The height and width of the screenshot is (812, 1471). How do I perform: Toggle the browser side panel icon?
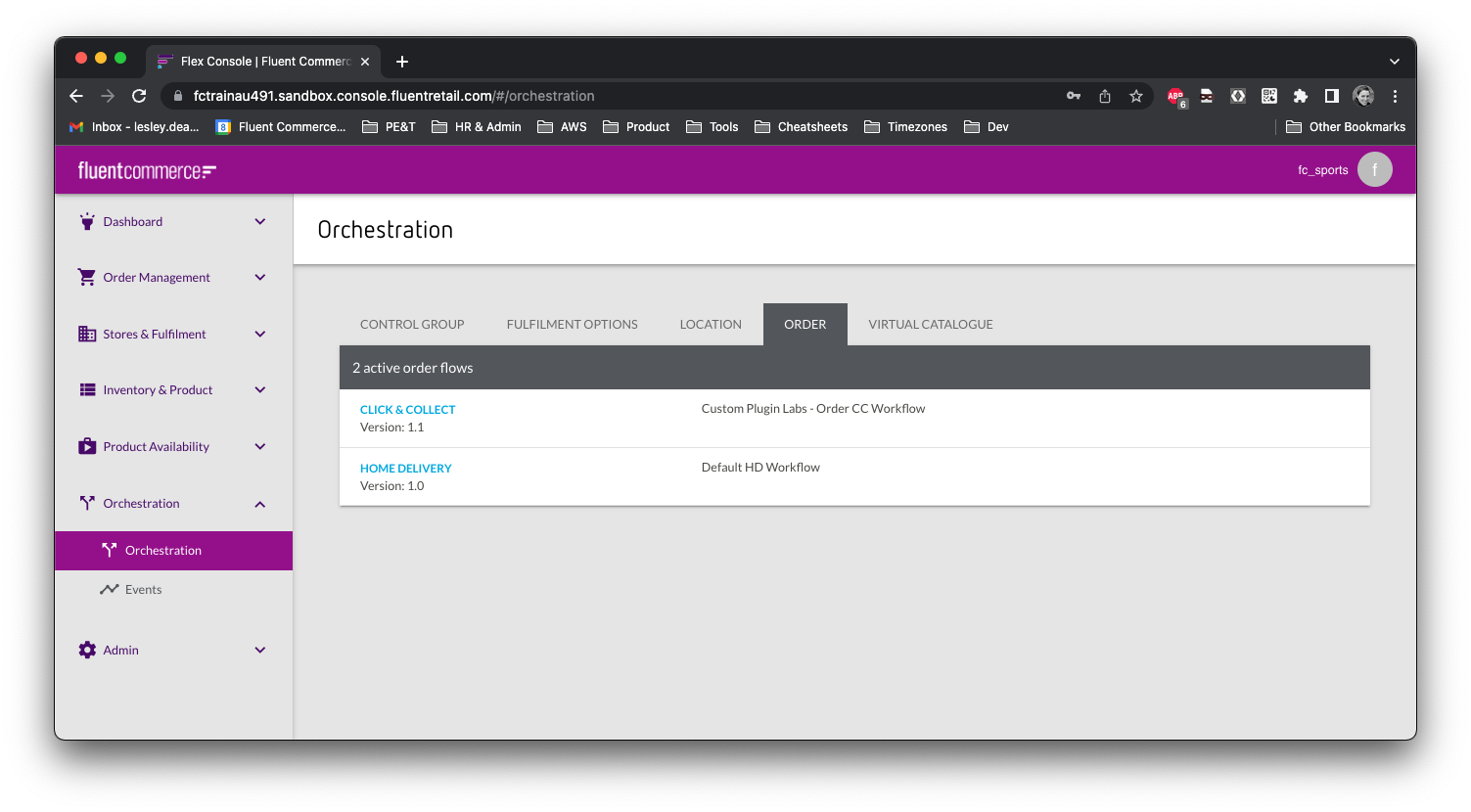[x=1332, y=96]
